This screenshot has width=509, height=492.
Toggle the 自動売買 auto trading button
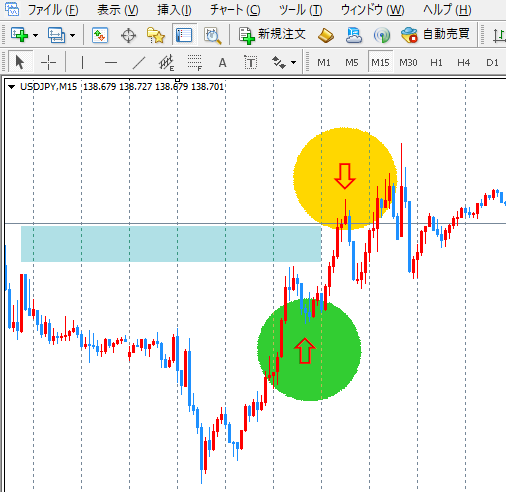click(435, 35)
